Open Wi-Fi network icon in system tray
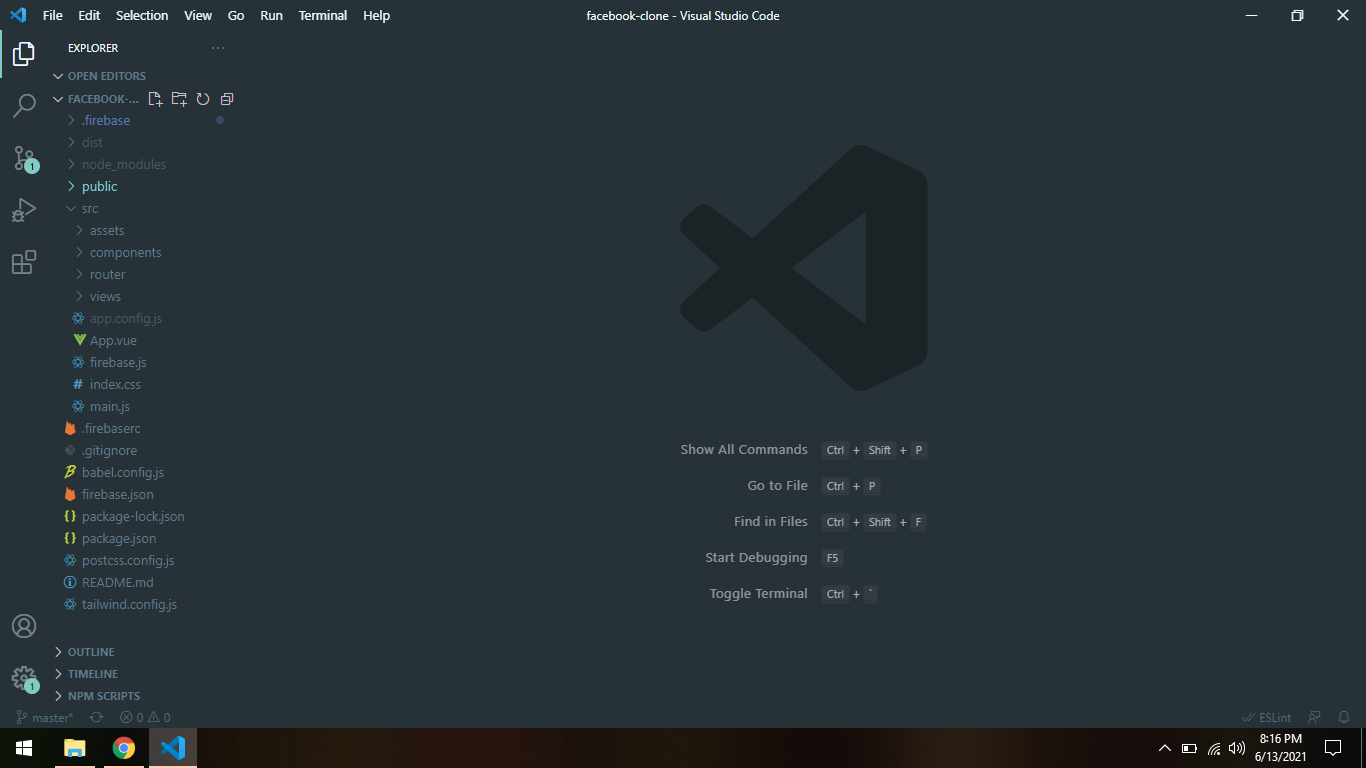 tap(1214, 748)
